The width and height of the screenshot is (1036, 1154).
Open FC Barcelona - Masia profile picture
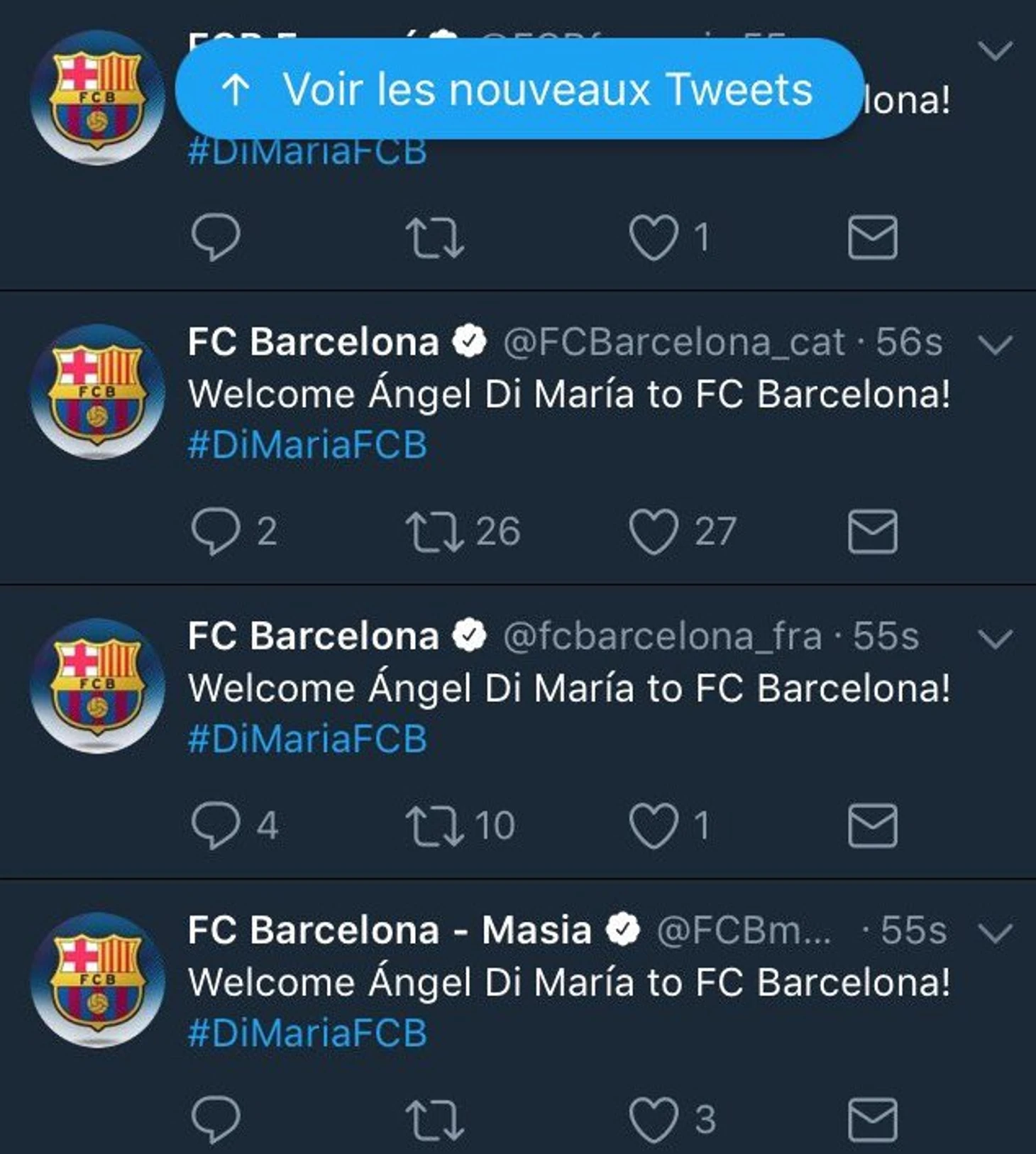coord(98,979)
